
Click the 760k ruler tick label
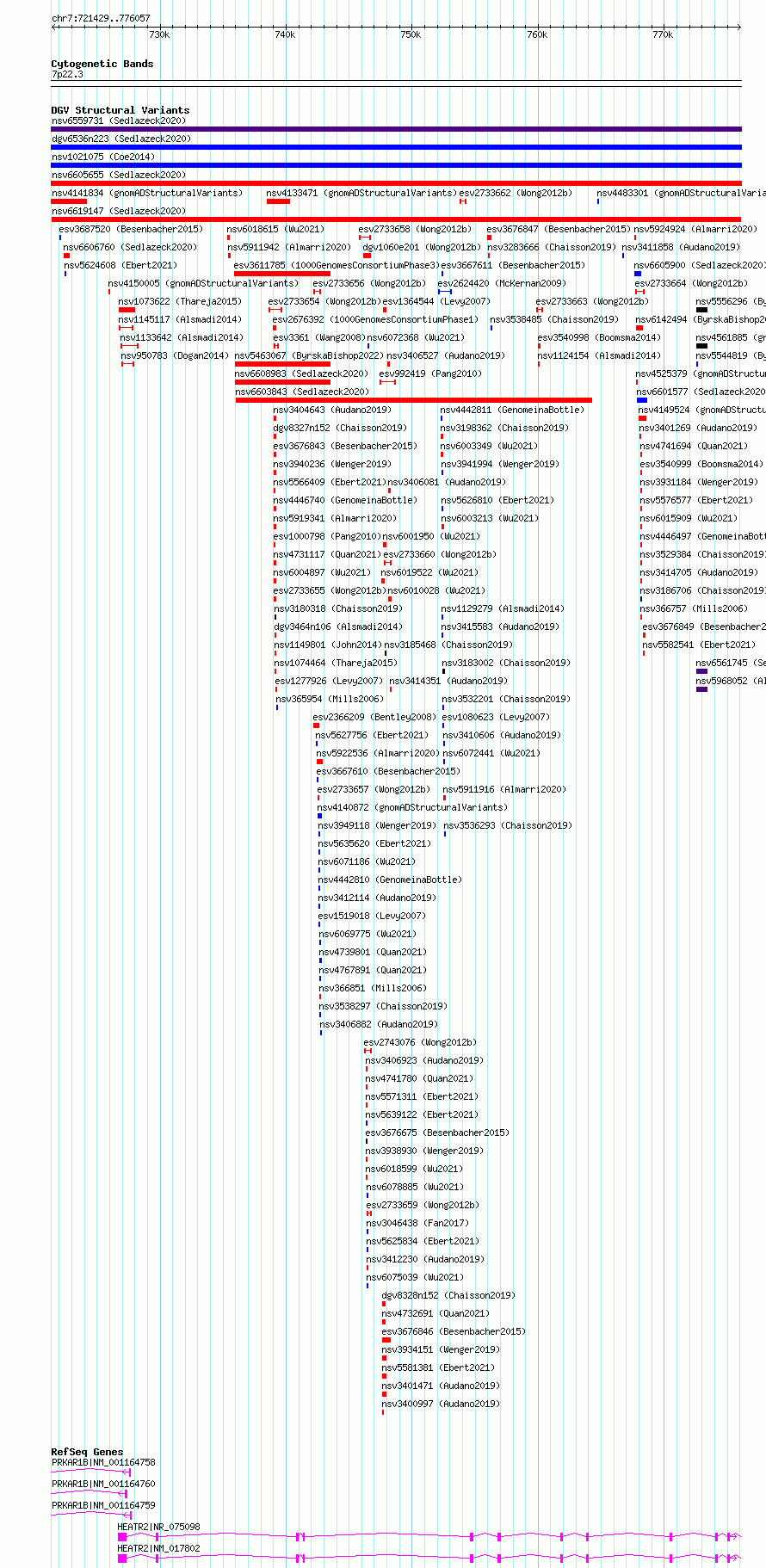[537, 34]
